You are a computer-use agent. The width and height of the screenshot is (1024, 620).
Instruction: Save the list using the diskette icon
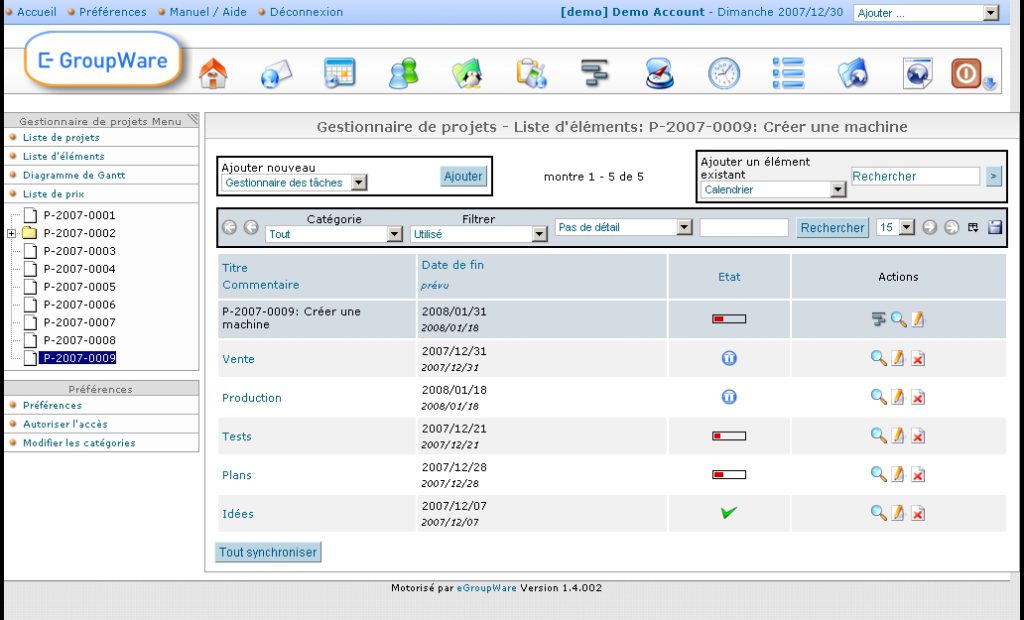point(993,227)
